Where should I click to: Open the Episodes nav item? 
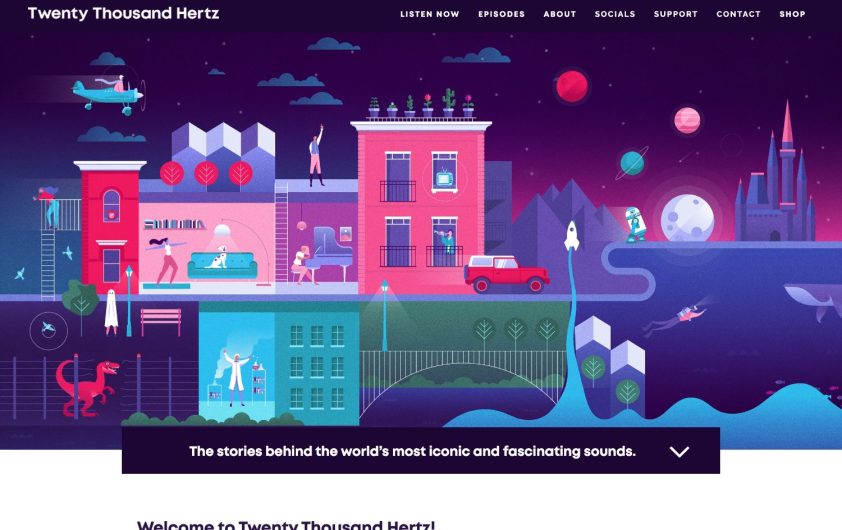(x=502, y=14)
